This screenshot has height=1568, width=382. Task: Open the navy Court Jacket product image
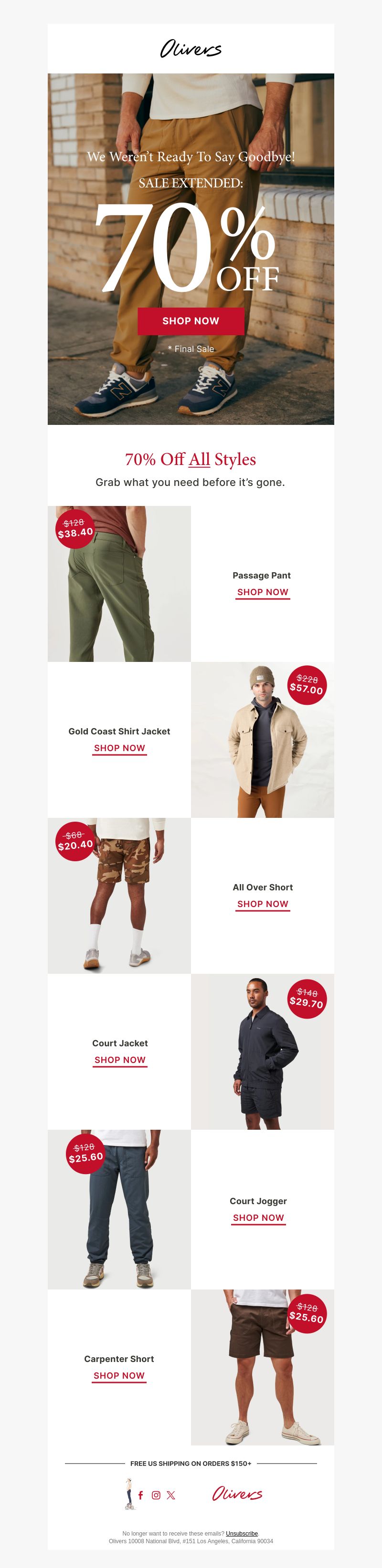click(x=263, y=1051)
